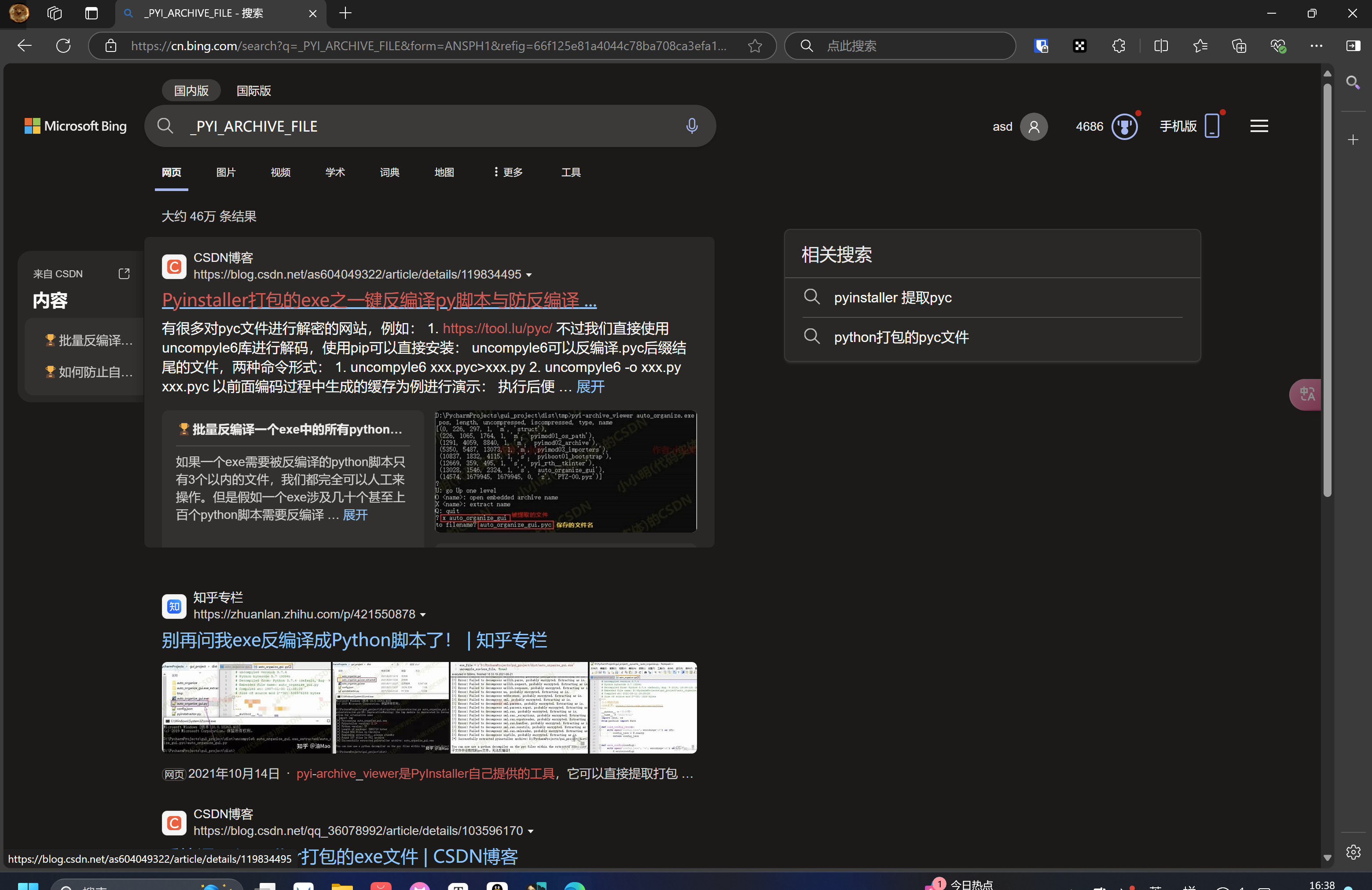1372x890 pixels.
Task: Add page to favorites star icon
Action: 755,46
